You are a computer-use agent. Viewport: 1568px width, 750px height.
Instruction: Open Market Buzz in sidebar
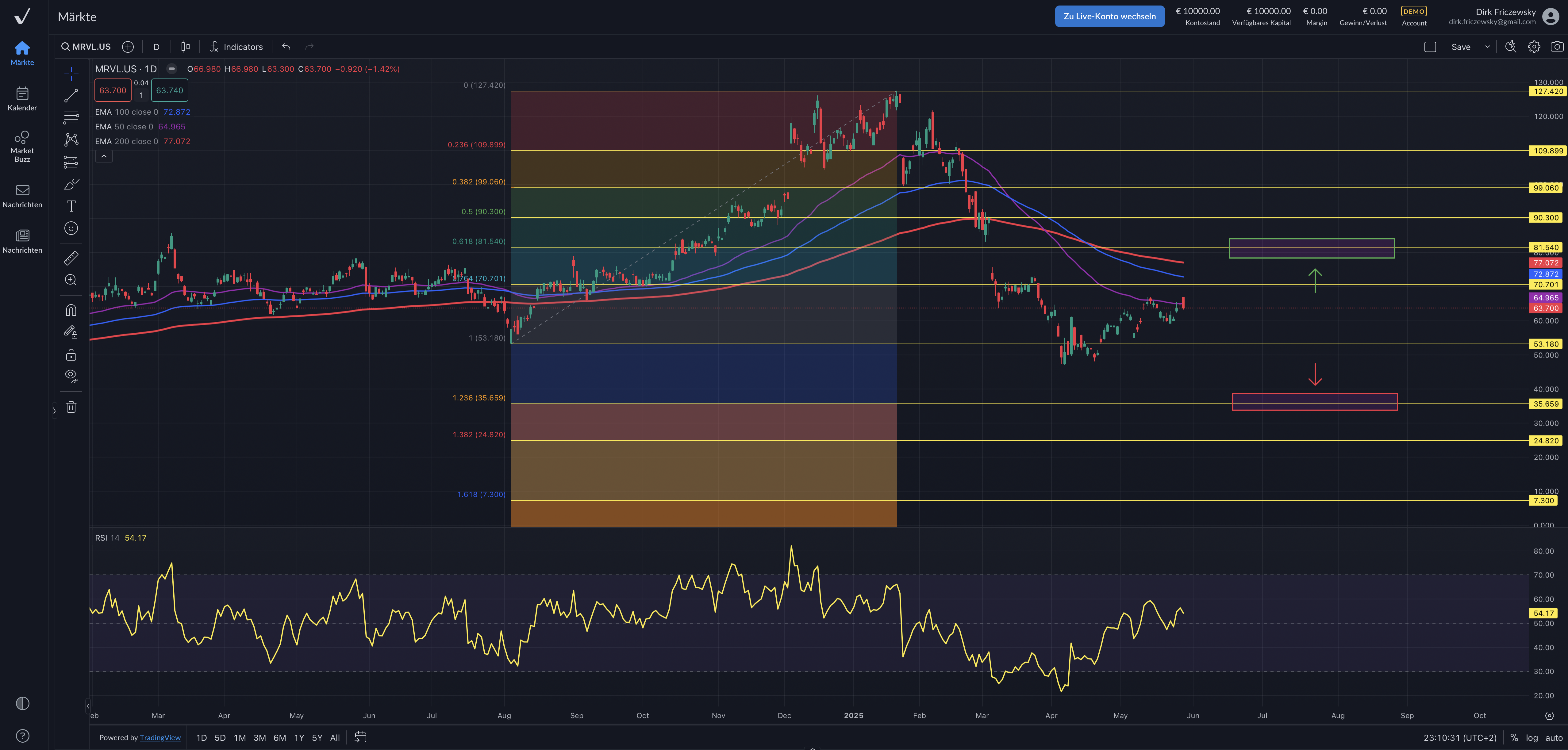tap(22, 146)
